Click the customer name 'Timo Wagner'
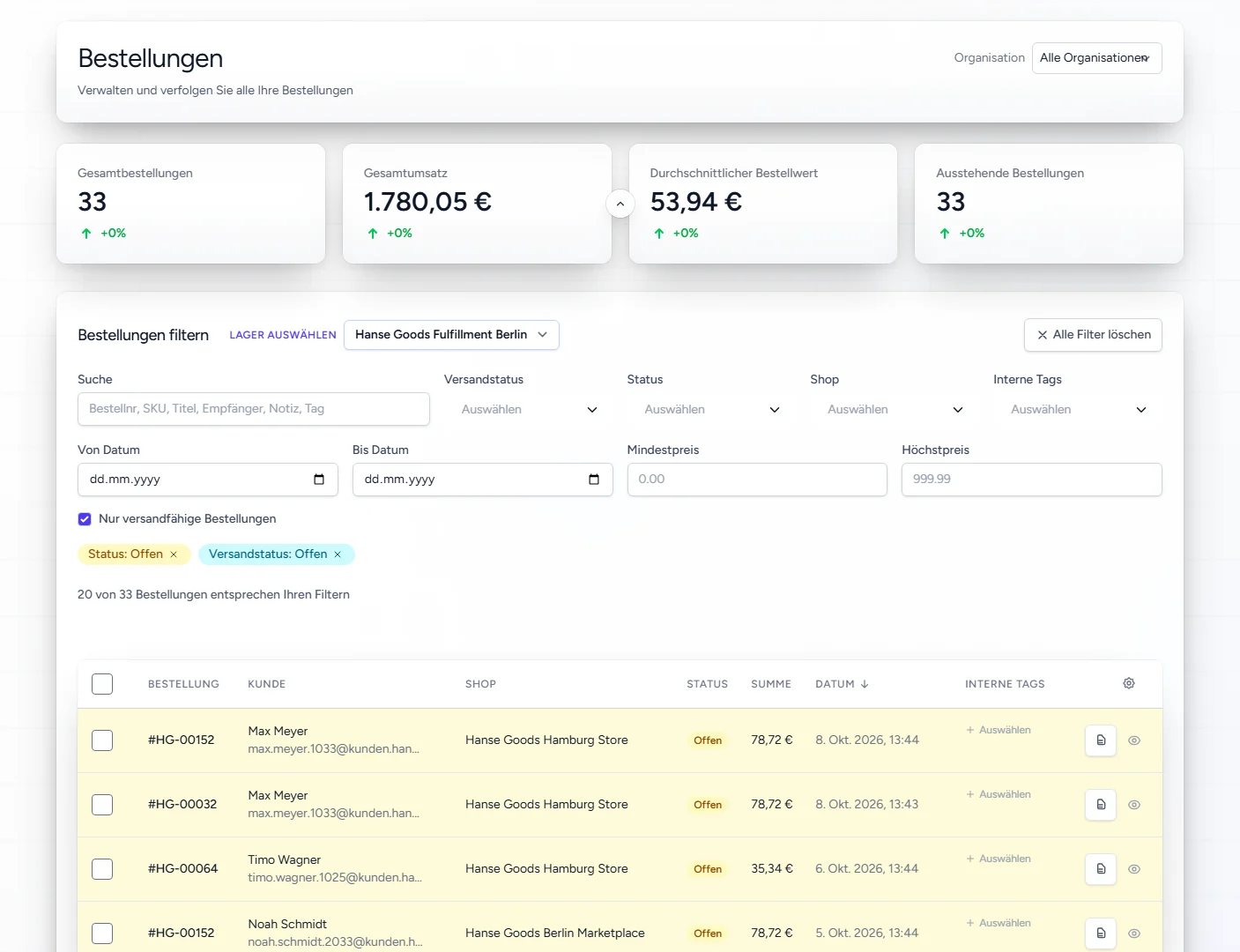 (285, 860)
